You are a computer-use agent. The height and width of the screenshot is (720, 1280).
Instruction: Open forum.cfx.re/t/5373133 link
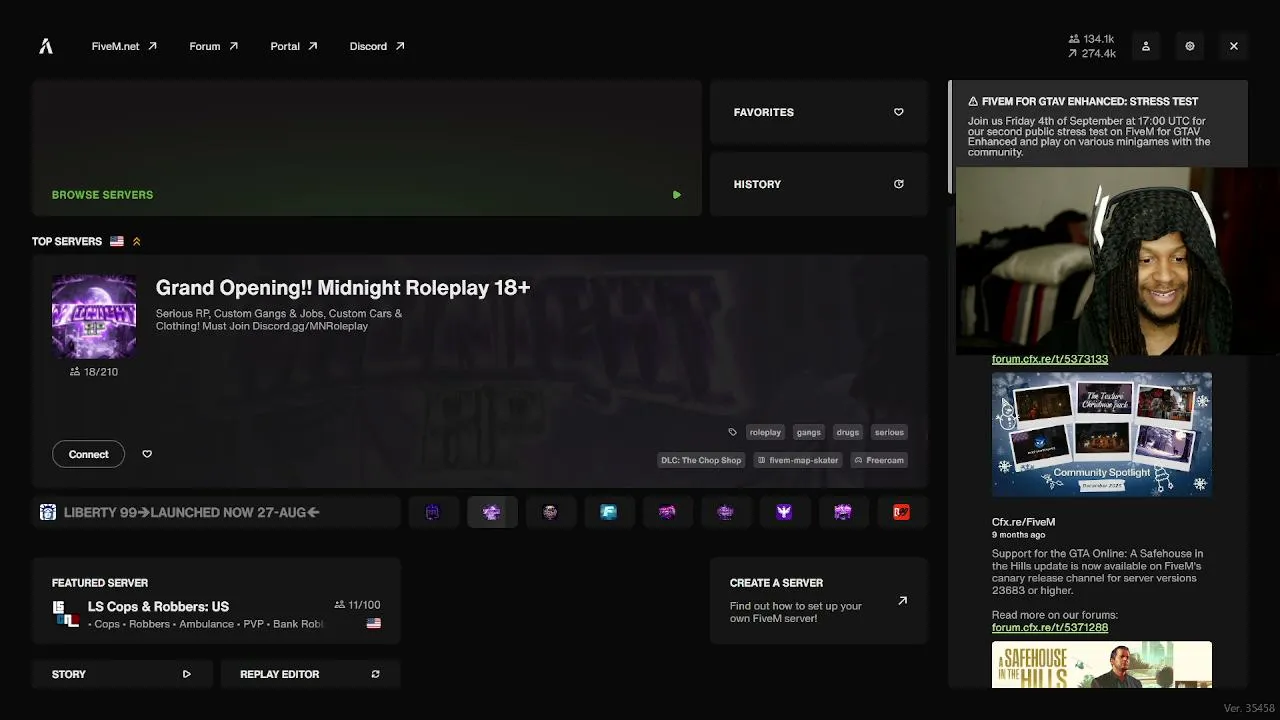[x=1050, y=359]
